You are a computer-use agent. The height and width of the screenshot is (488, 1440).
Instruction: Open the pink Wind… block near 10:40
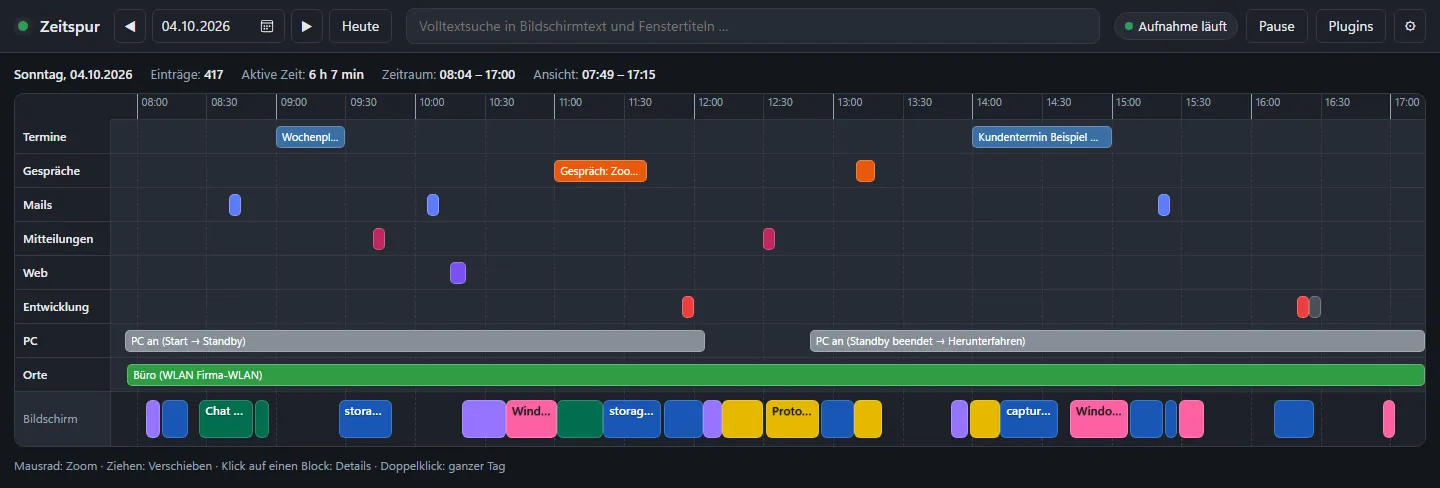click(x=531, y=419)
